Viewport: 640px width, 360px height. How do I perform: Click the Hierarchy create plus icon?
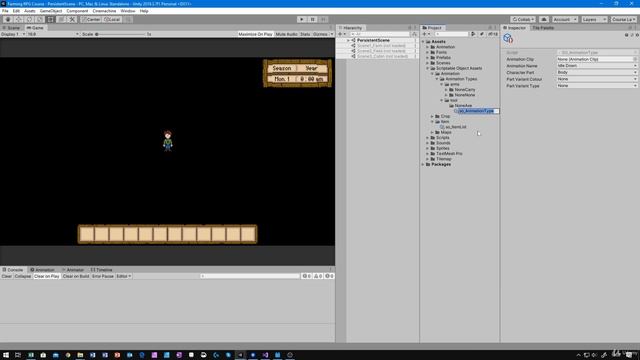(341, 34)
